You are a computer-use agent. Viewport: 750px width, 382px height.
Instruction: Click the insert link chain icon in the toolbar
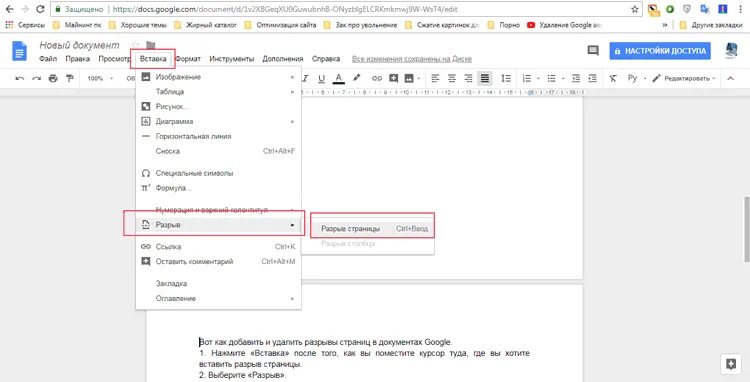pos(377,78)
